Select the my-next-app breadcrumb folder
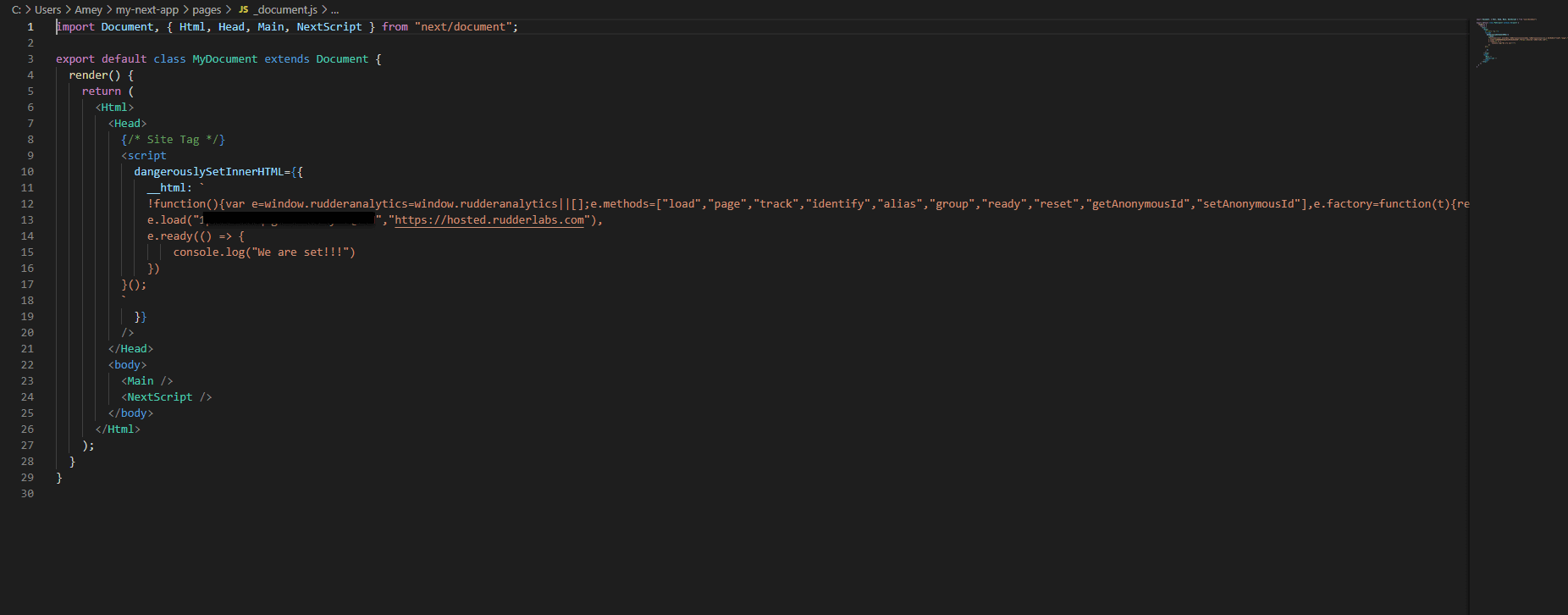 (x=146, y=10)
